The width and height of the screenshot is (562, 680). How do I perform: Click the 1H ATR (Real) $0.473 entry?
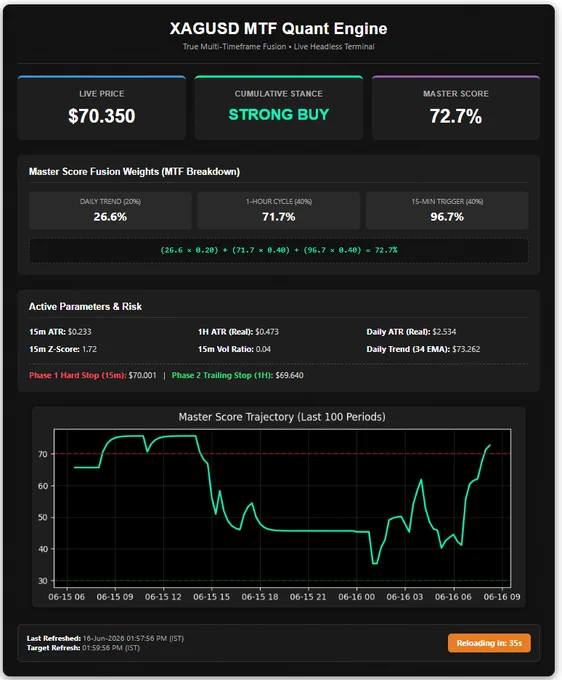point(238,332)
